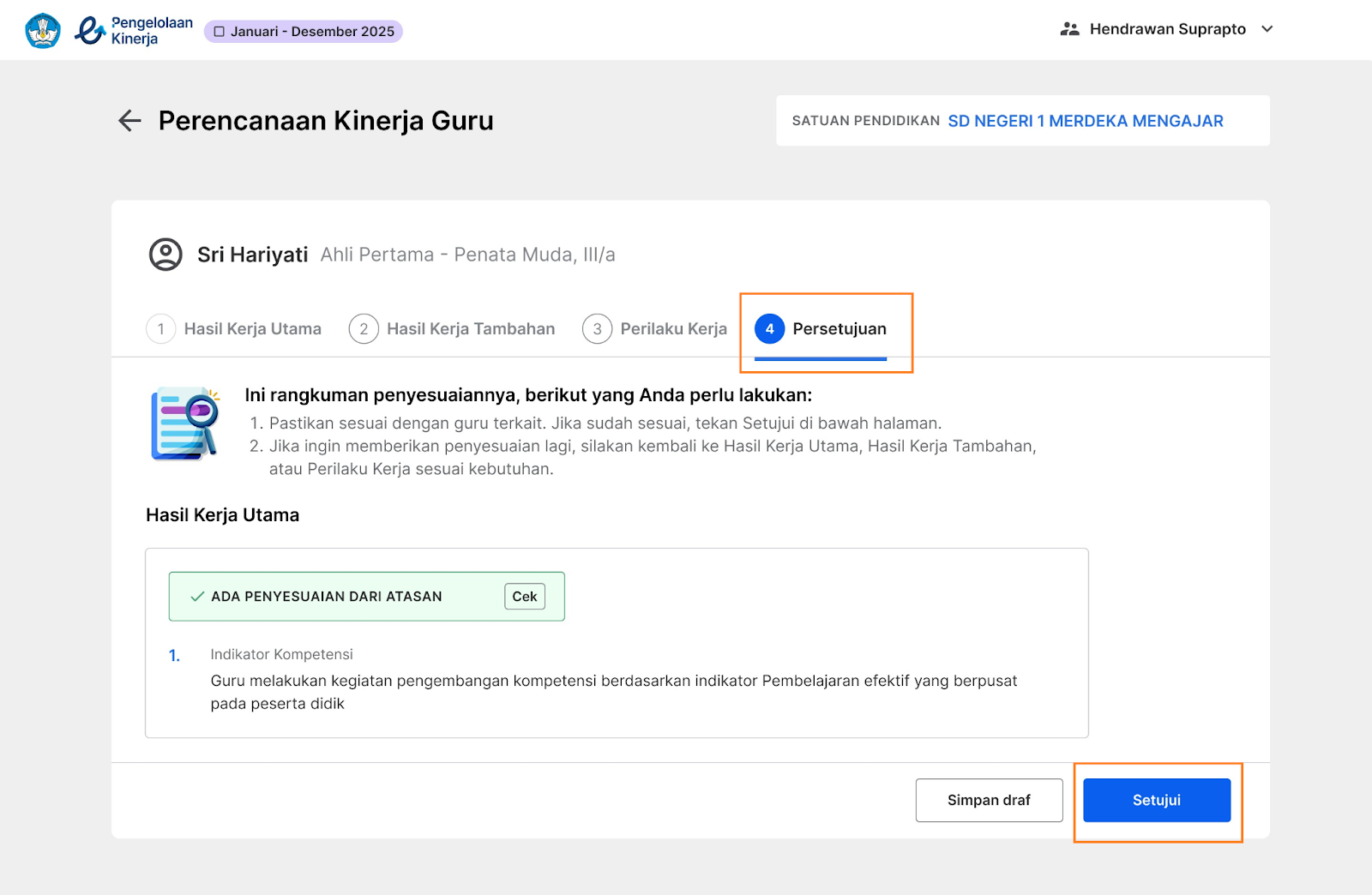
Task: Click the SD NEGERI 1 MERDEKA MENGAJAR link
Action: tap(1086, 121)
